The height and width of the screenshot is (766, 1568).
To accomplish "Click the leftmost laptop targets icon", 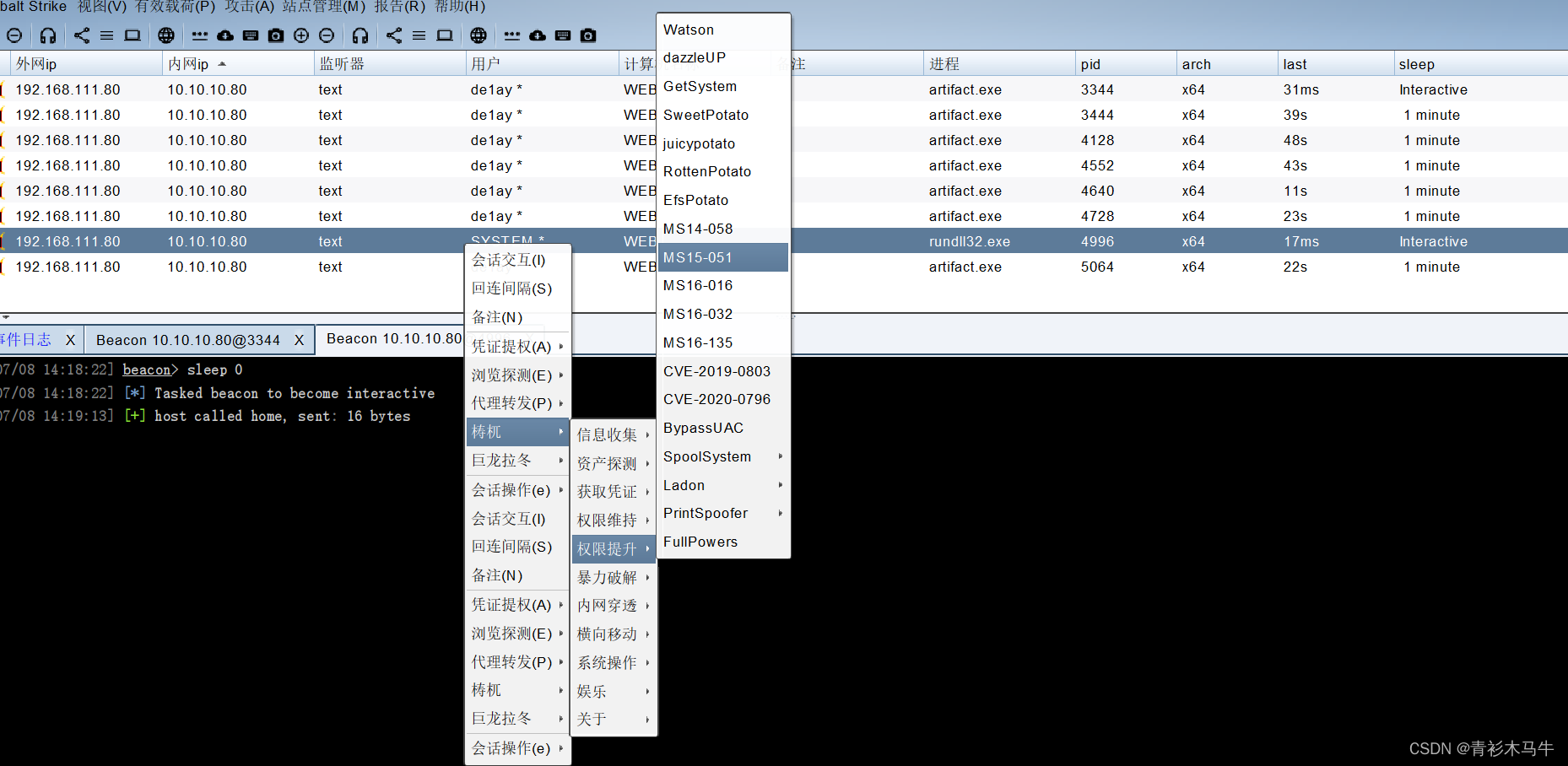I will click(x=132, y=35).
